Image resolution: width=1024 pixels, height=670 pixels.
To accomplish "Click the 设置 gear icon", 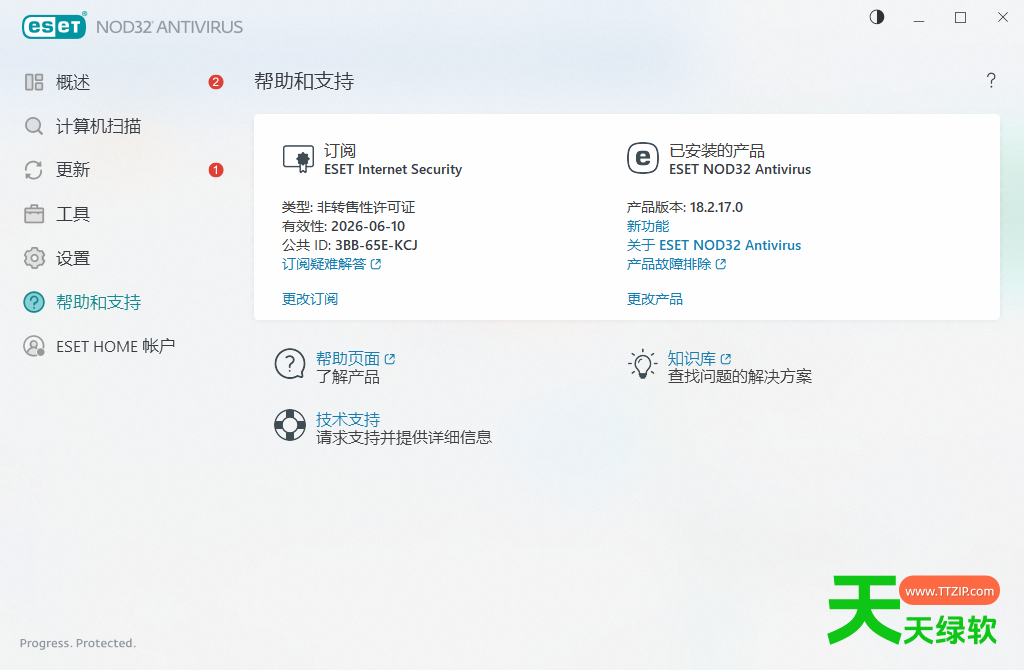I will pyautogui.click(x=34, y=258).
